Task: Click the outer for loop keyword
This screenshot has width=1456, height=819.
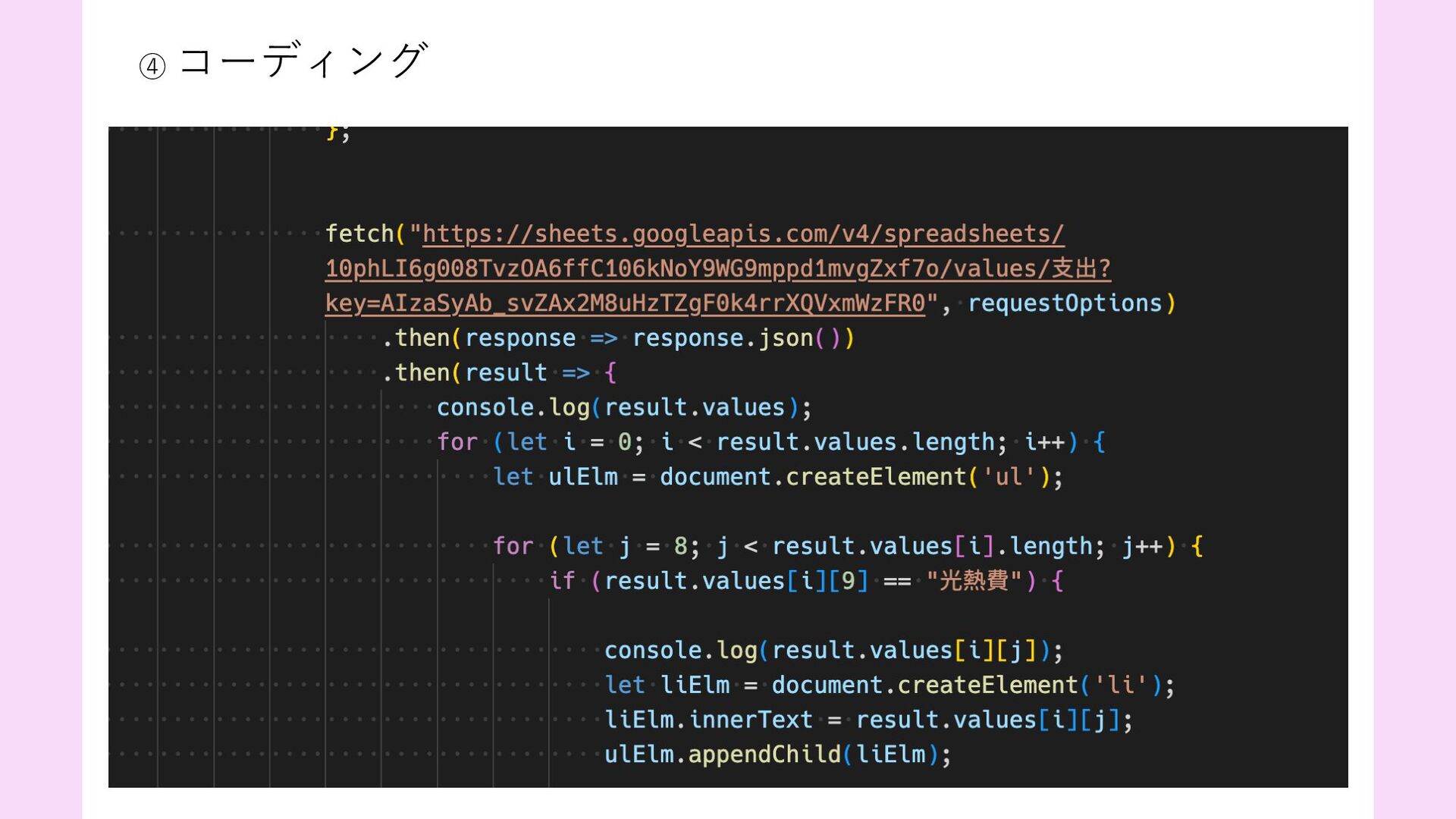Action: (x=457, y=442)
